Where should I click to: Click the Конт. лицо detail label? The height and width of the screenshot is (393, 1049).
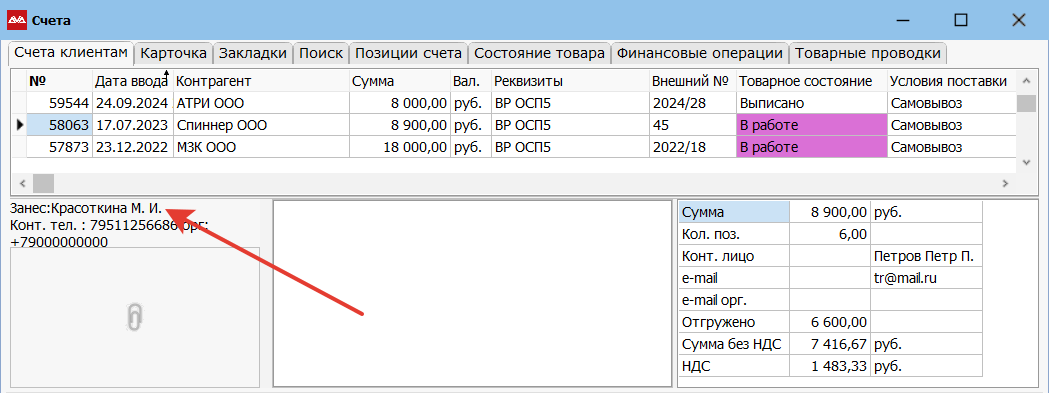(x=734, y=256)
